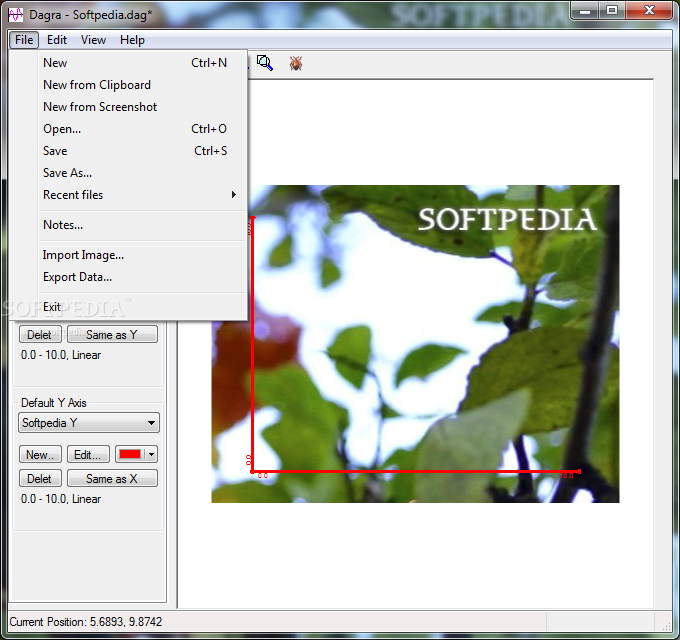Click New.. button under Default Y Axis

click(40, 454)
